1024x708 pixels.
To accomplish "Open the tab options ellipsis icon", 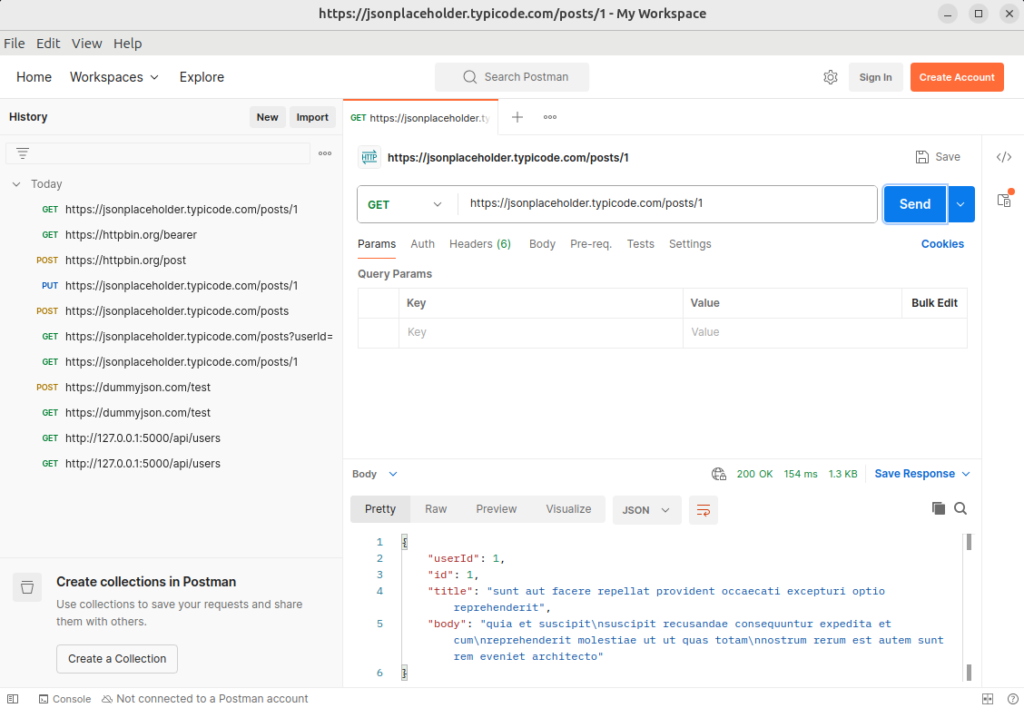I will [550, 117].
